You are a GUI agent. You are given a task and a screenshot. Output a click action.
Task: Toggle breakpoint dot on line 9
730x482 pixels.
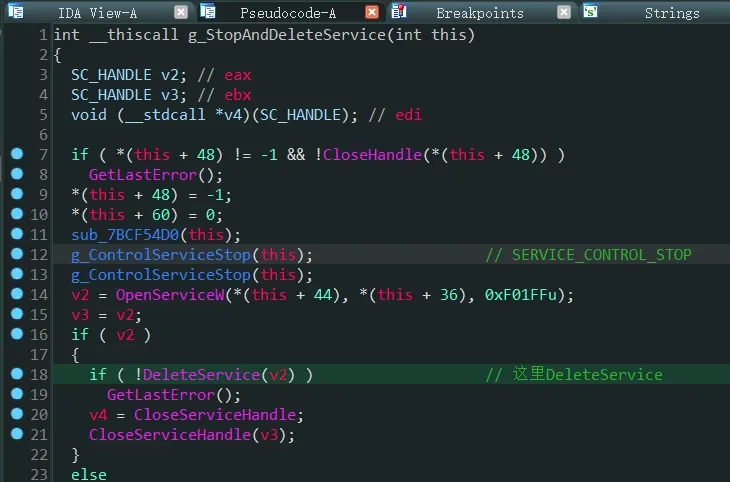coord(17,194)
